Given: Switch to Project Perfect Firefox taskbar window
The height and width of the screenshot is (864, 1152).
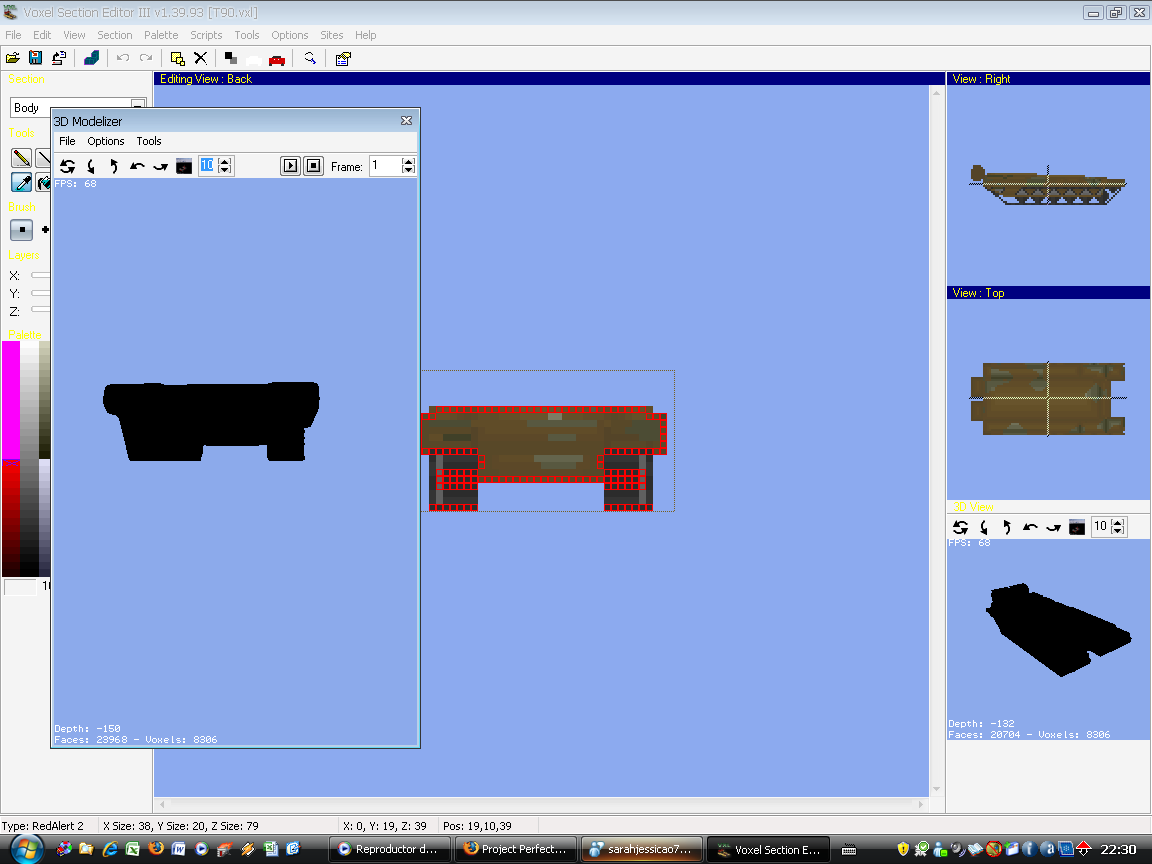Looking at the screenshot, I should click(516, 849).
